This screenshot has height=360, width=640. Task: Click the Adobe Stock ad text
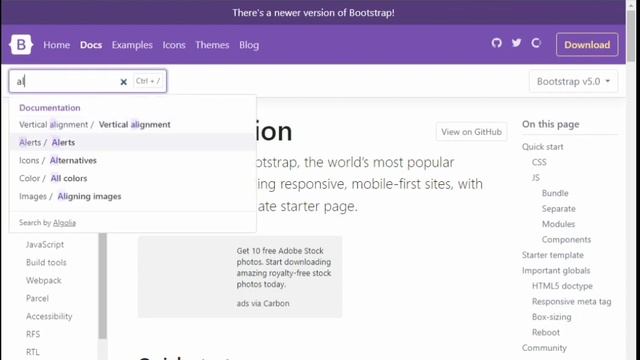[284, 267]
